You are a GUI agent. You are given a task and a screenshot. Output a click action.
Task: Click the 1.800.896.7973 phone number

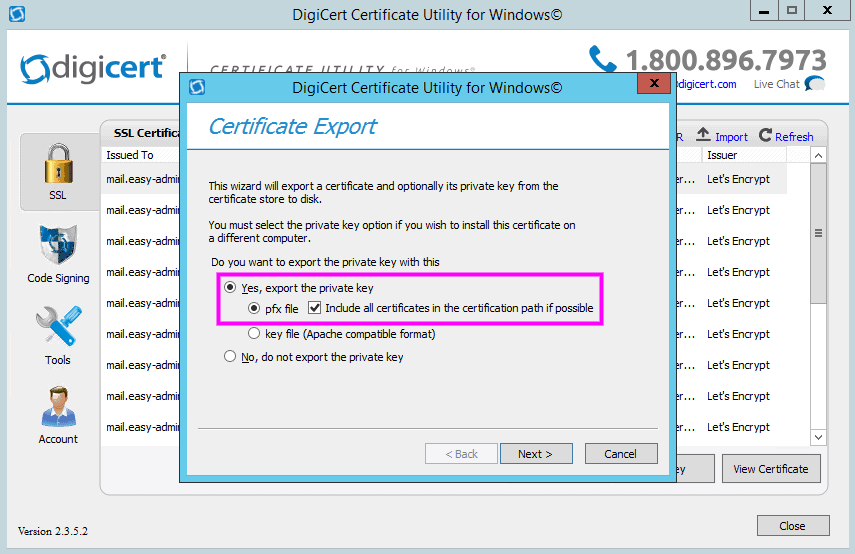point(726,60)
